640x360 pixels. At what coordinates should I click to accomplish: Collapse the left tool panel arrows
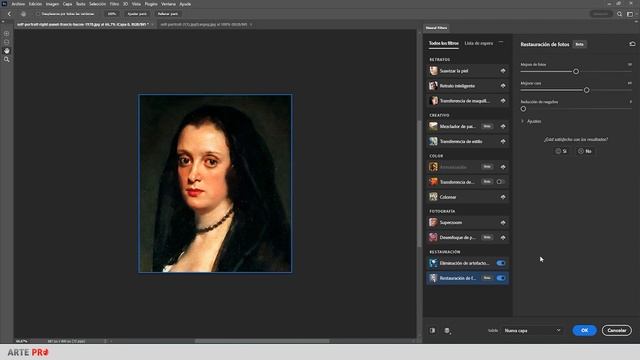pyautogui.click(x=3, y=22)
